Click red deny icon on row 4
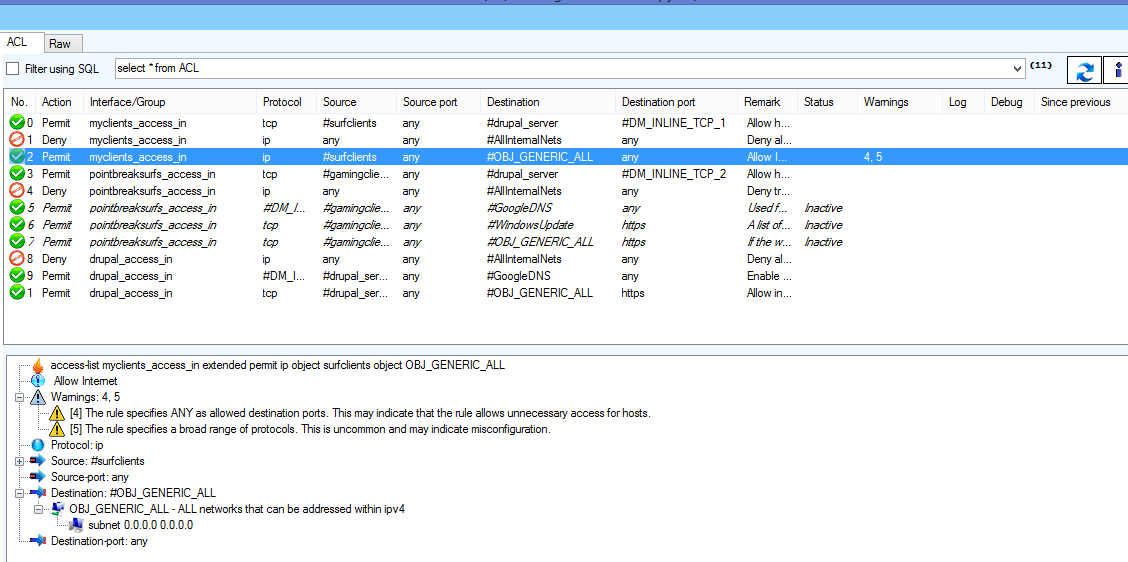Image resolution: width=1128 pixels, height=562 pixels. (17, 191)
